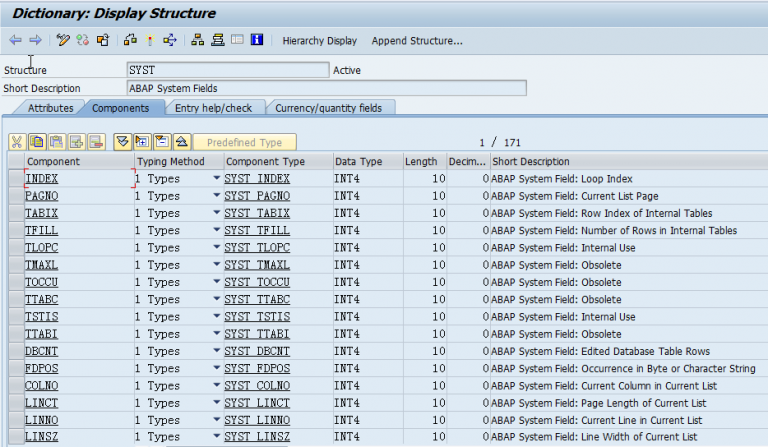The height and width of the screenshot is (447, 768).
Task: Click the blue Information icon in the toolbar
Action: point(257,41)
